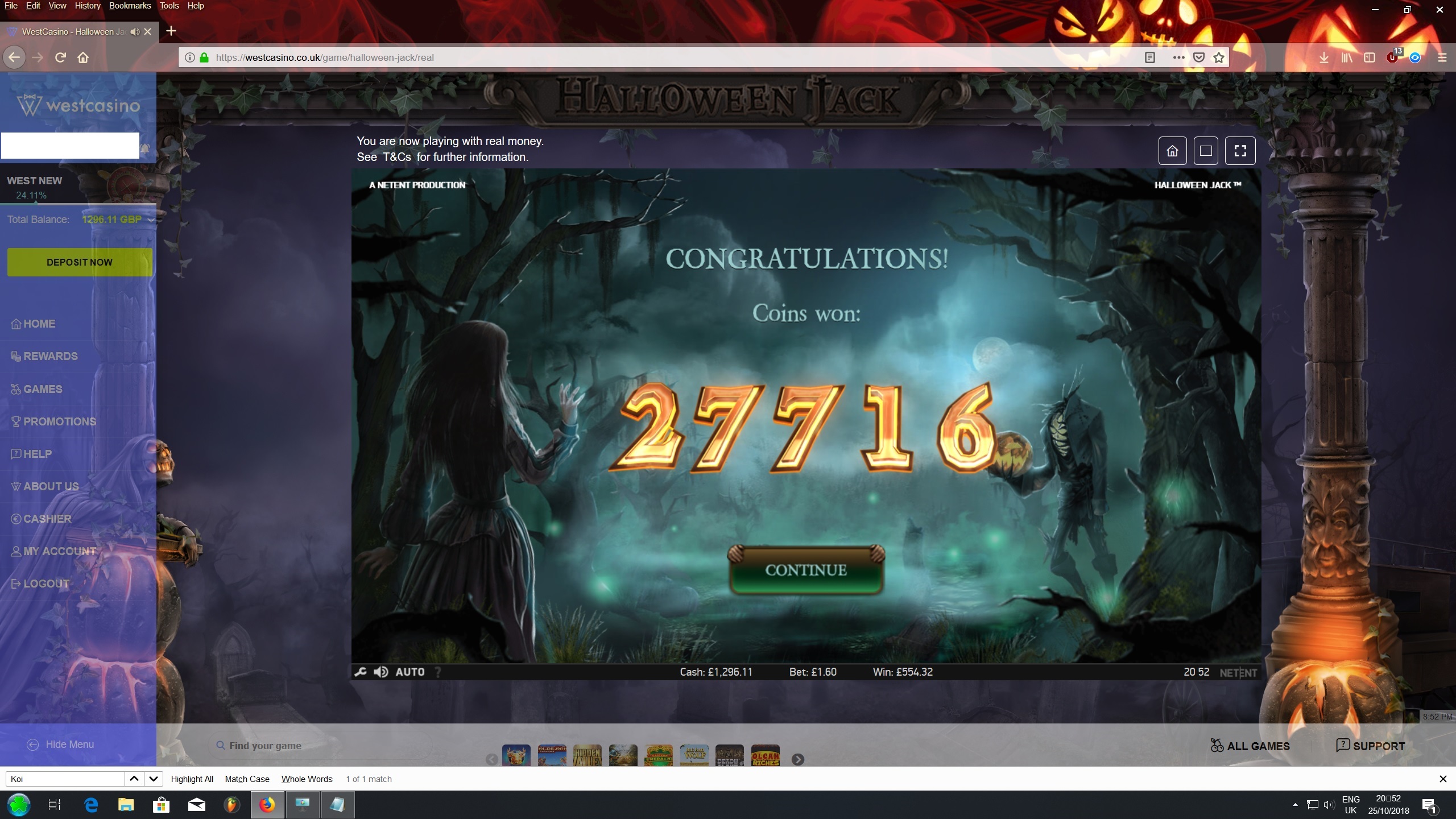Show site information icon in address bar
This screenshot has width=1456, height=819.
(x=190, y=57)
